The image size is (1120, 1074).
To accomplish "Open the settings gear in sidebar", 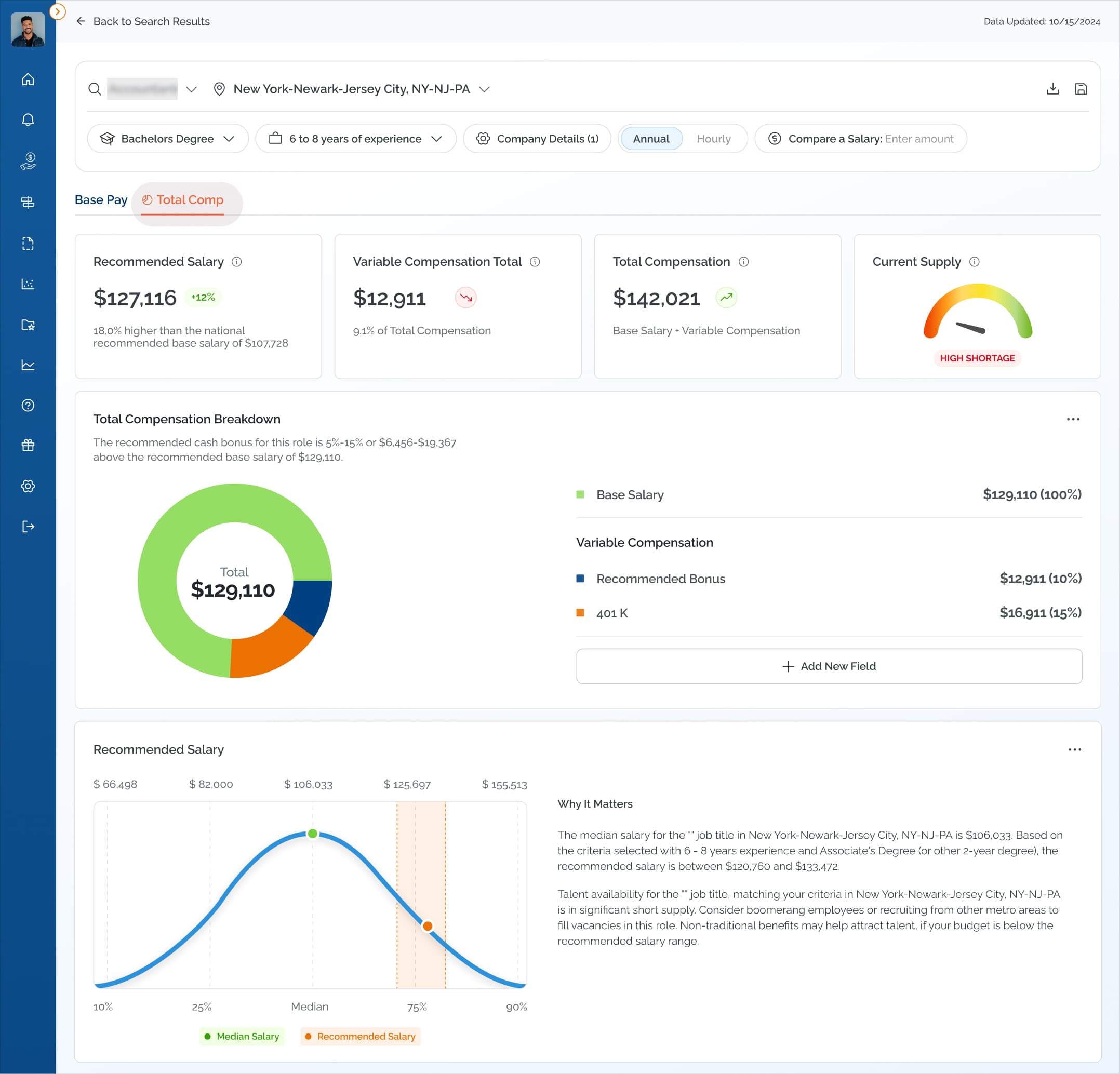I will tap(28, 486).
